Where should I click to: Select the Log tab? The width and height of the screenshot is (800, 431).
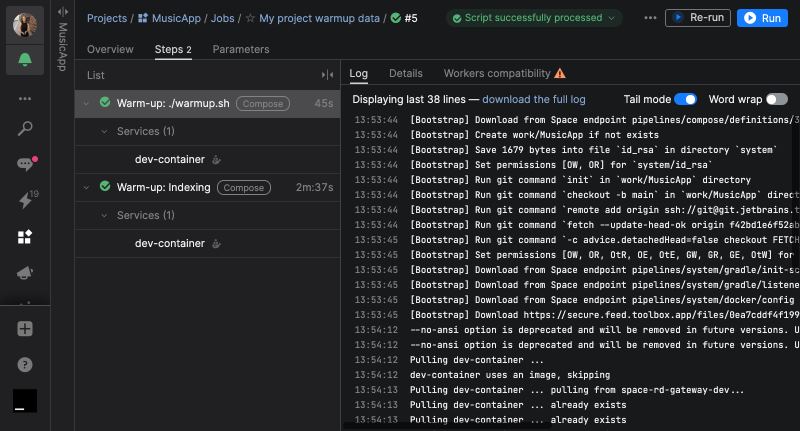point(359,73)
